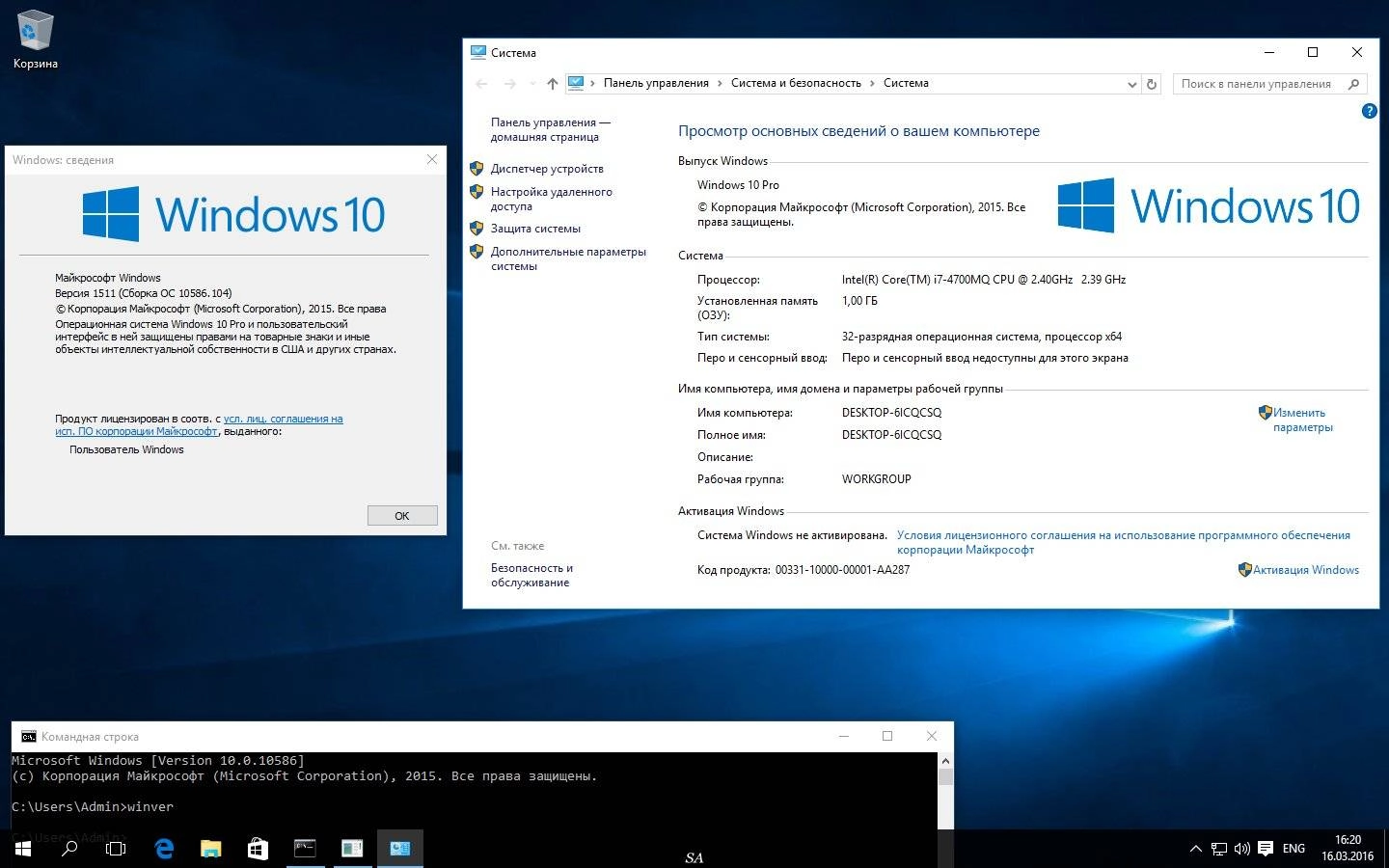The image size is (1389, 868).
Task: Launch Microsoft Edge from the taskbar
Action: 164,849
